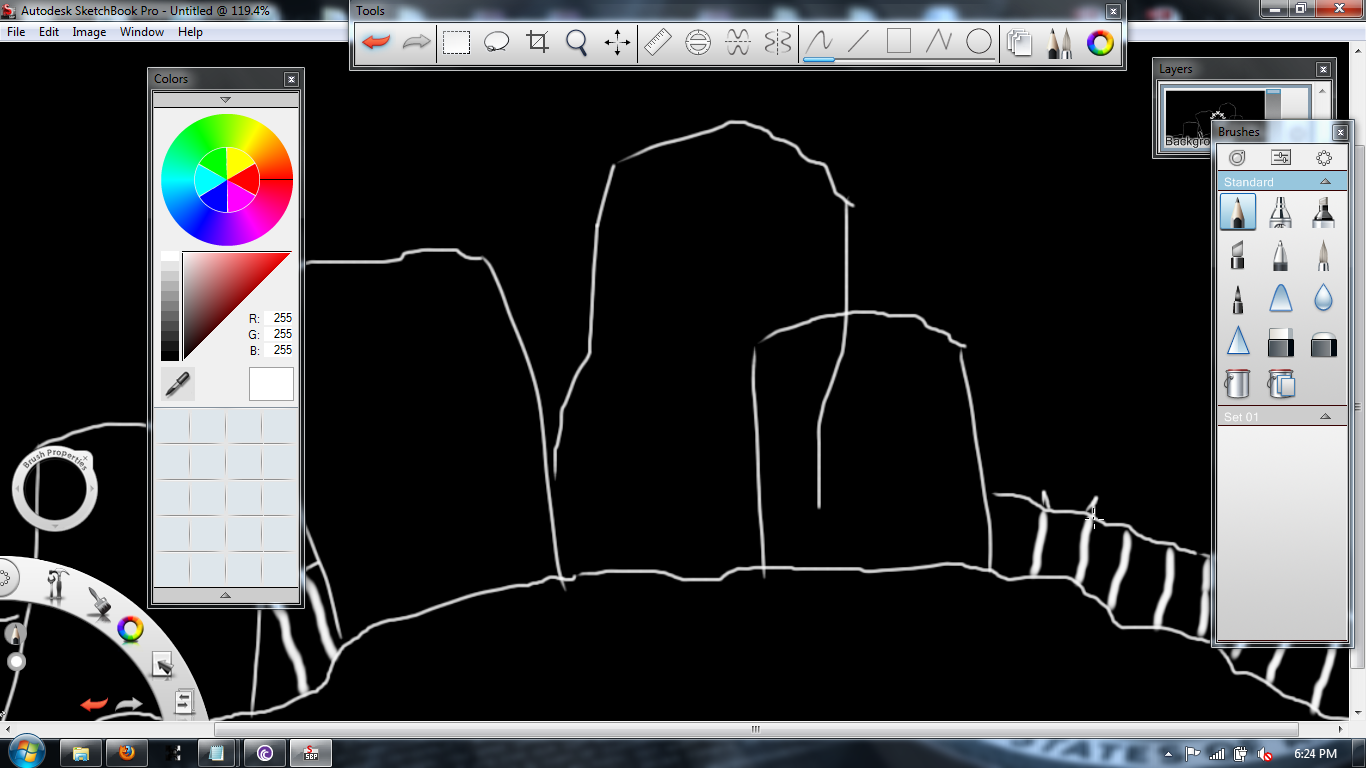The height and width of the screenshot is (768, 1366).
Task: Close the Brushes panel
Action: click(1340, 132)
